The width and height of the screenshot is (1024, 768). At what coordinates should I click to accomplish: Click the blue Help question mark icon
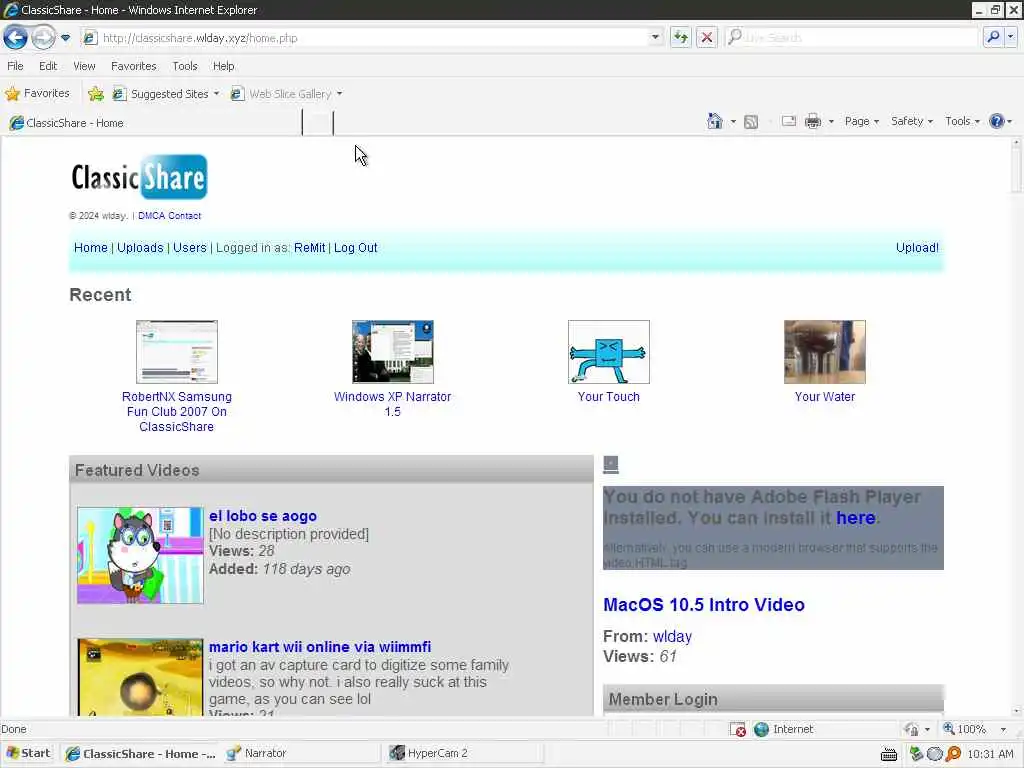tap(997, 121)
